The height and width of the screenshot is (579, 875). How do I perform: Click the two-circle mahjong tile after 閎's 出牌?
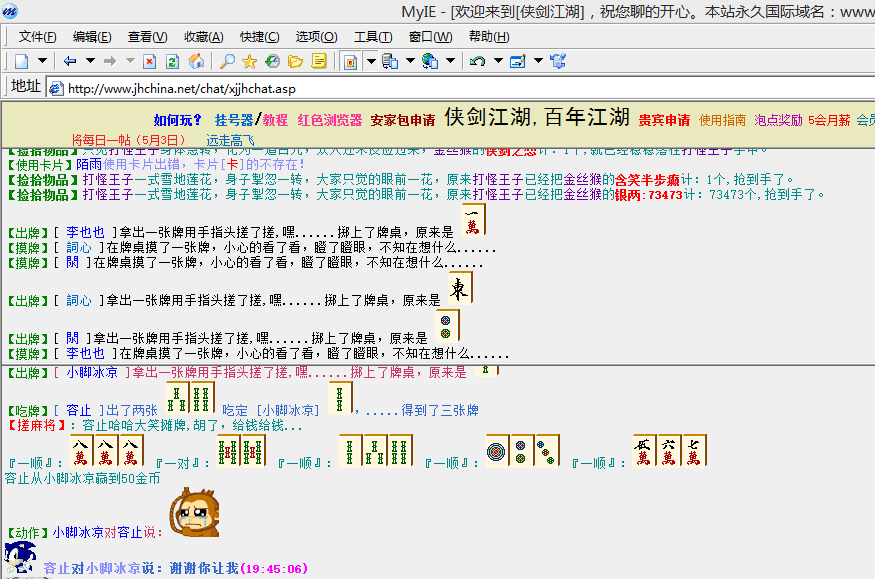coord(447,326)
